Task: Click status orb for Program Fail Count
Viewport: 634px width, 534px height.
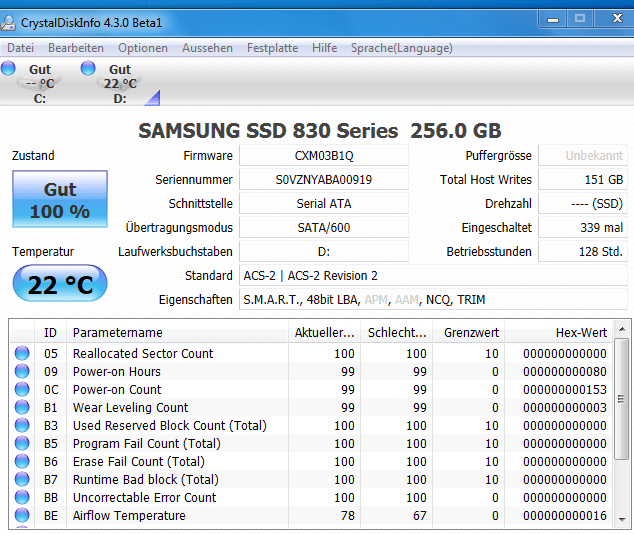Action: 22,443
